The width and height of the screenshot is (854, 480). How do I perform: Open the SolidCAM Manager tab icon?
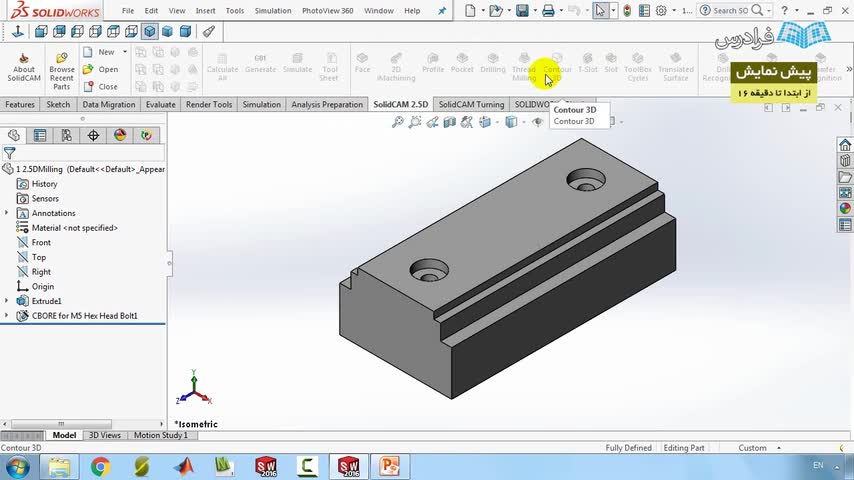[146, 135]
